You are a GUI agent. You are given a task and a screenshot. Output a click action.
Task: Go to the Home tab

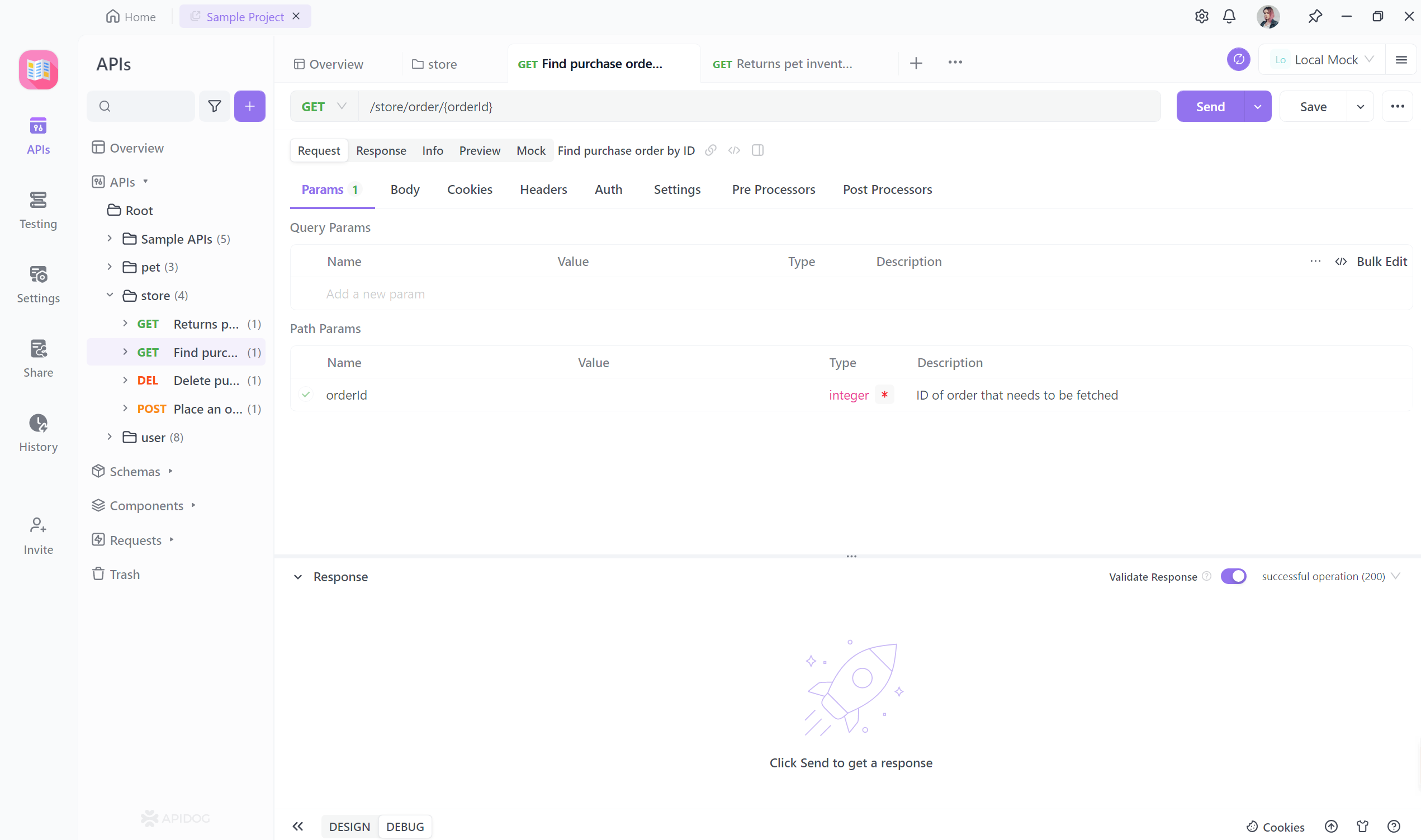[130, 16]
